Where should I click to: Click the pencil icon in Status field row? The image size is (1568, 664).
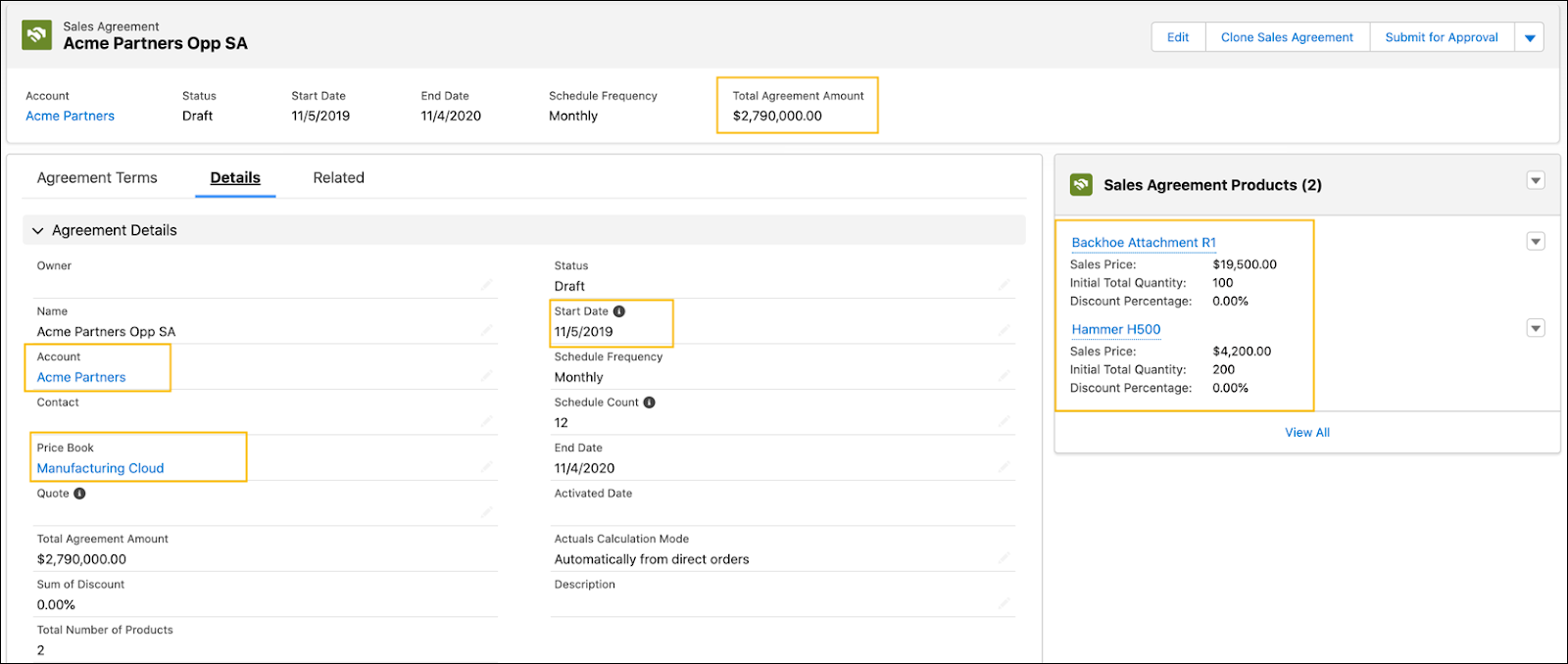(1004, 285)
